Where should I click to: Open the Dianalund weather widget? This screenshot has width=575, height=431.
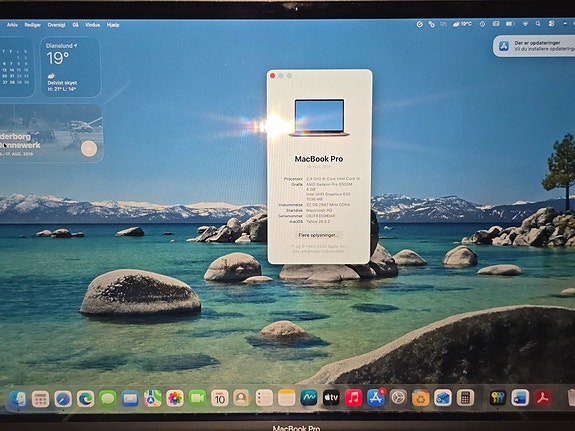70,67
